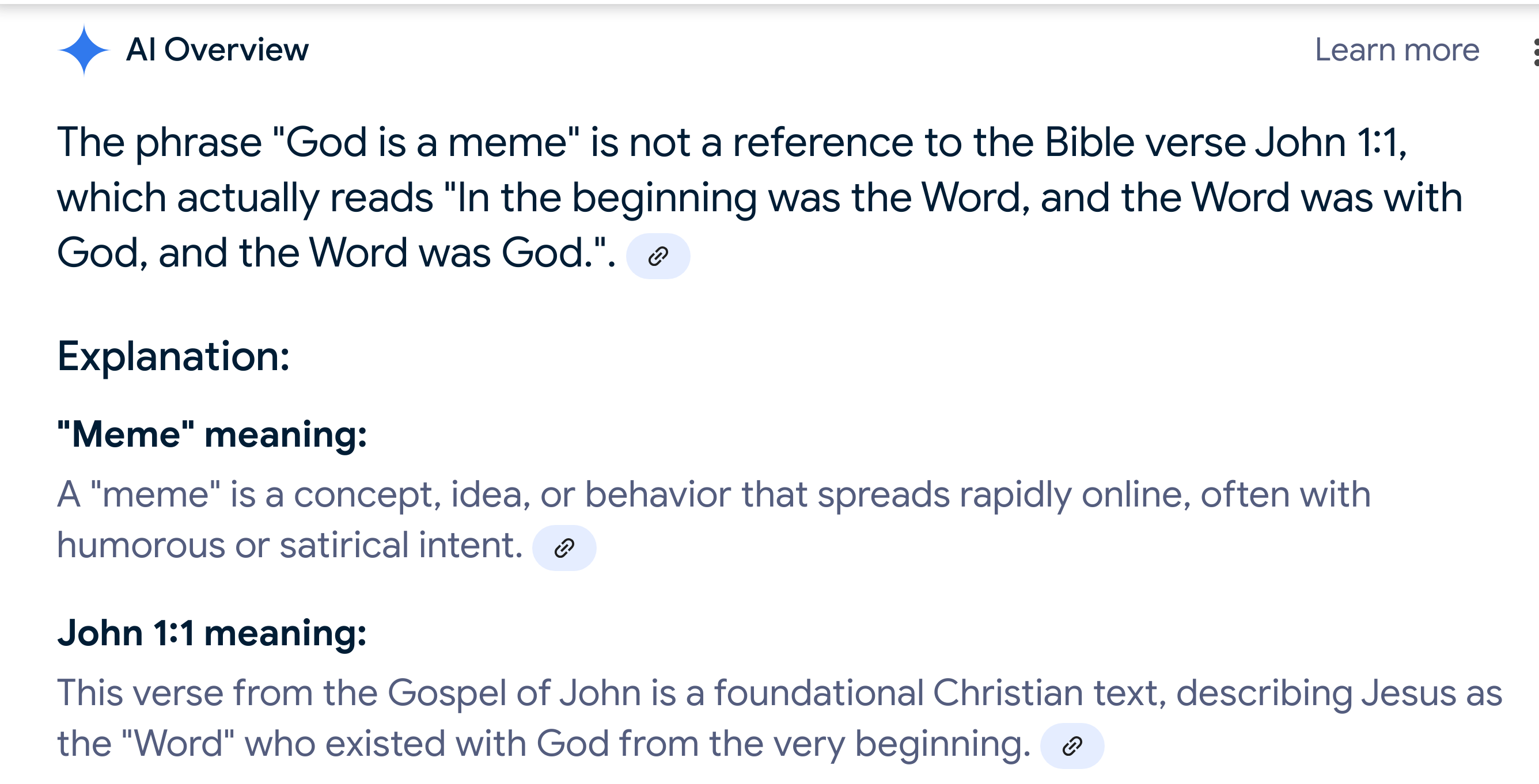1539x784 pixels.
Task: Click "God, and the Word was God." line
Action: click(336, 253)
